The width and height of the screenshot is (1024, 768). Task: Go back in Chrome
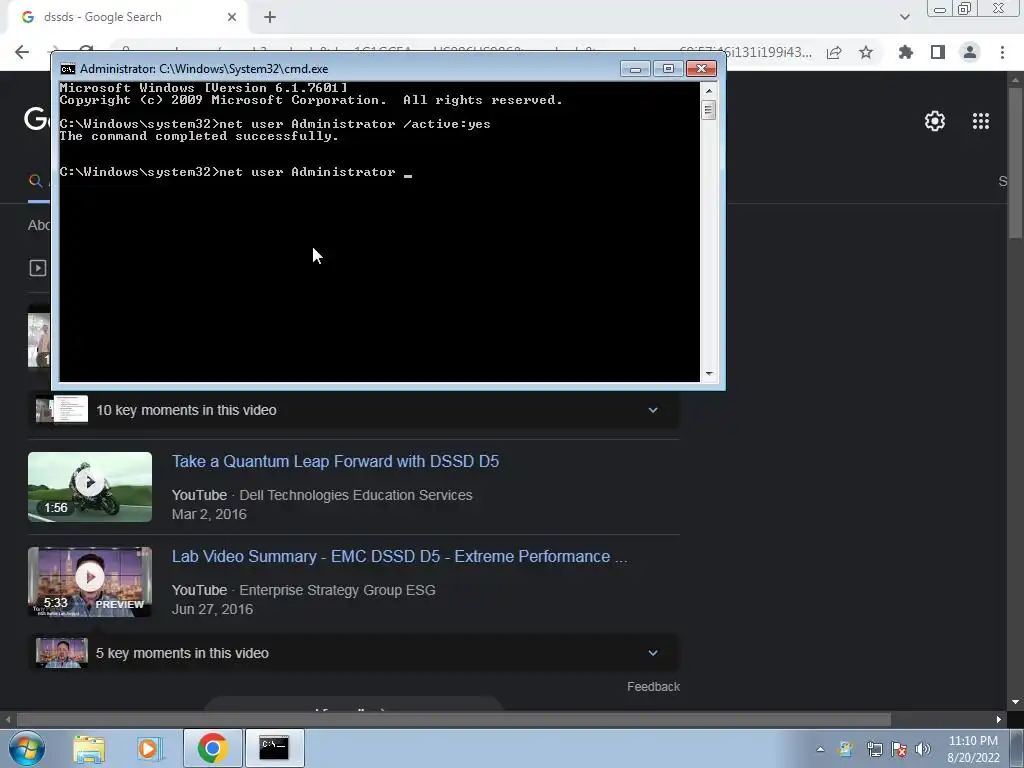point(22,52)
